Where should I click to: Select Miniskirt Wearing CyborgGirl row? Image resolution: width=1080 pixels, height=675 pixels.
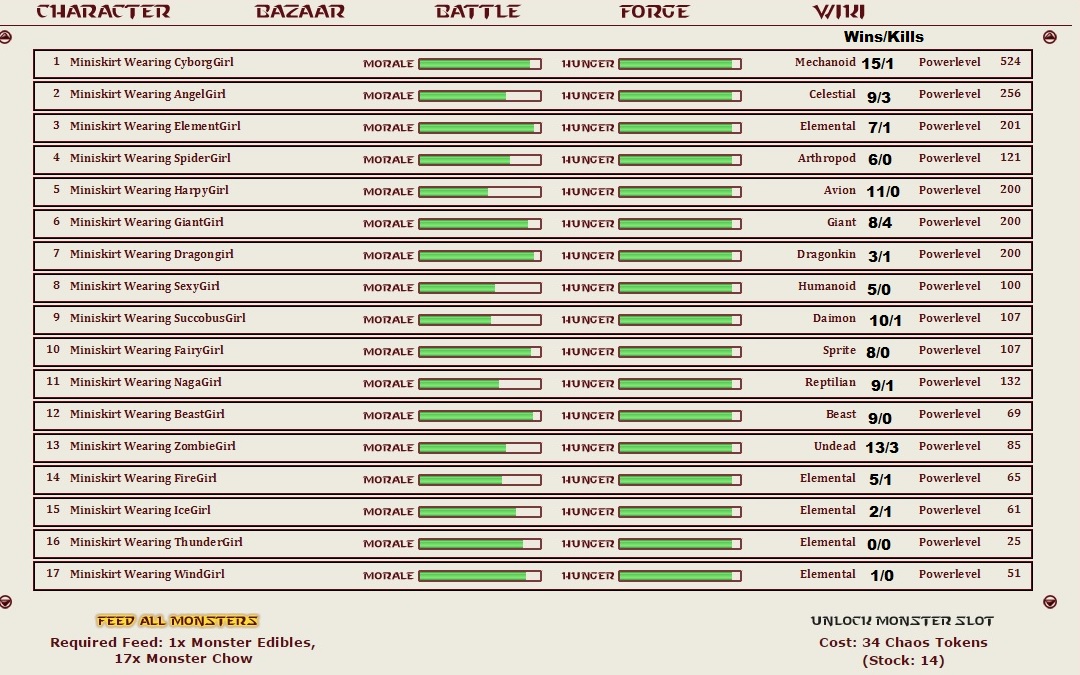point(532,63)
